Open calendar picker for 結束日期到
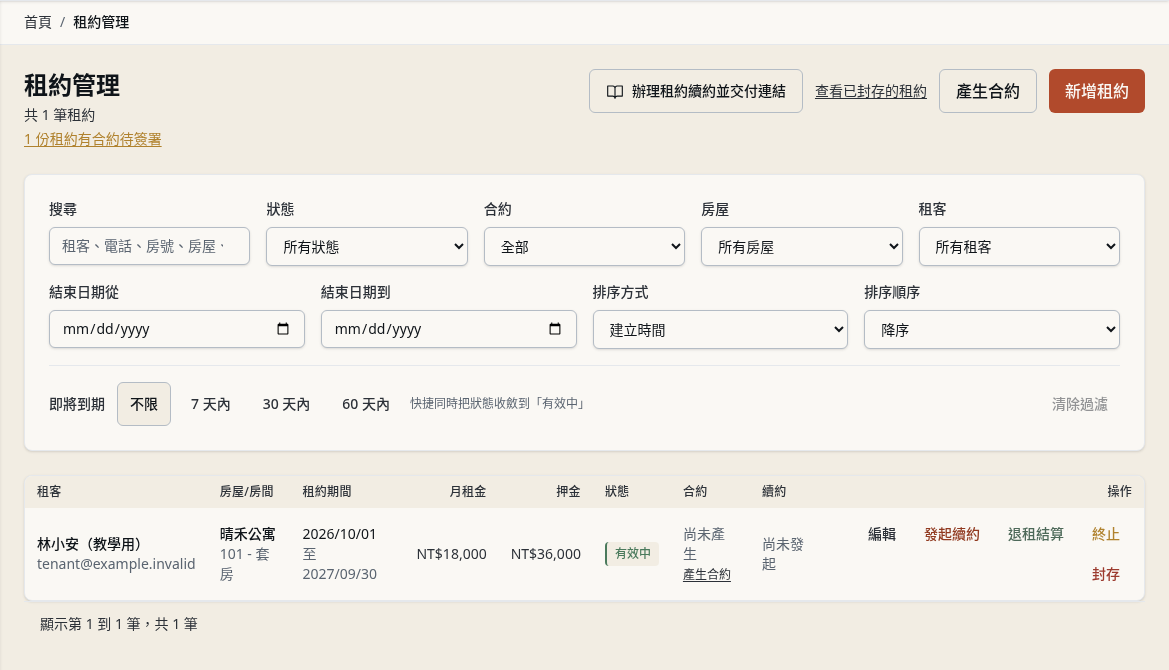The width and height of the screenshot is (1169, 670). (x=555, y=329)
